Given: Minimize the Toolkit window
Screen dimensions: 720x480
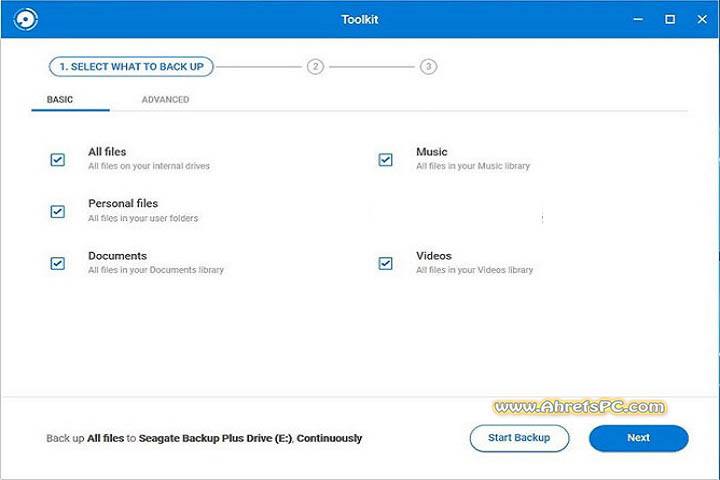Looking at the screenshot, I should tap(638, 19).
